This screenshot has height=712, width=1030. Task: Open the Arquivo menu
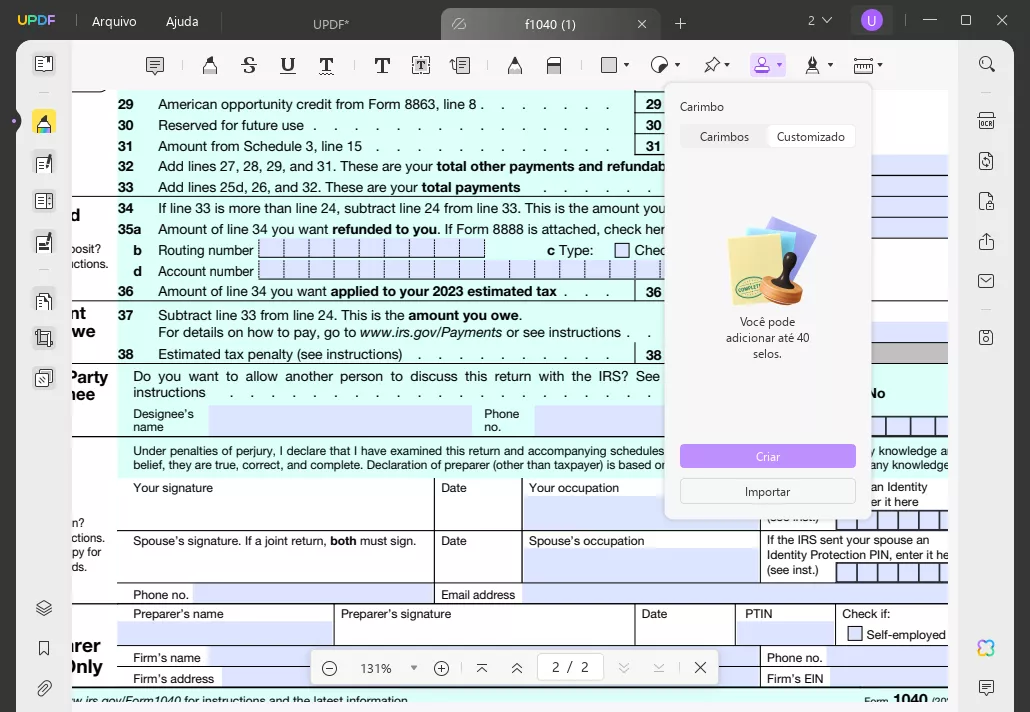[x=114, y=22]
